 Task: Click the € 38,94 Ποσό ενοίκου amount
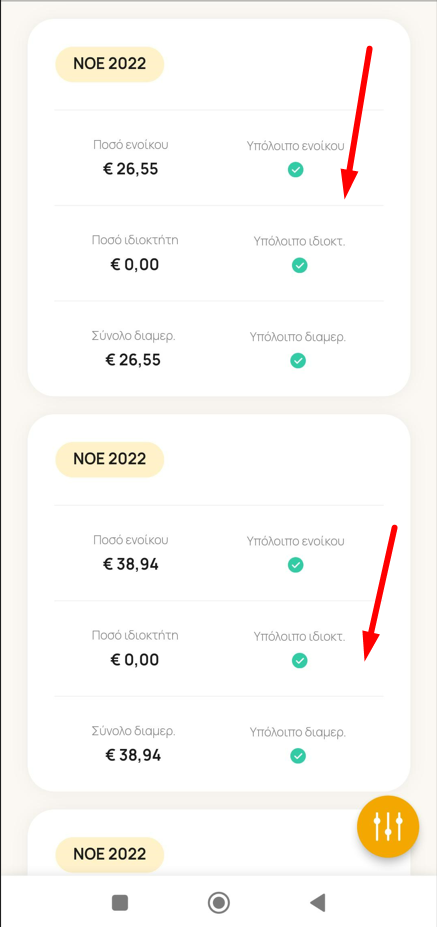coord(131,565)
